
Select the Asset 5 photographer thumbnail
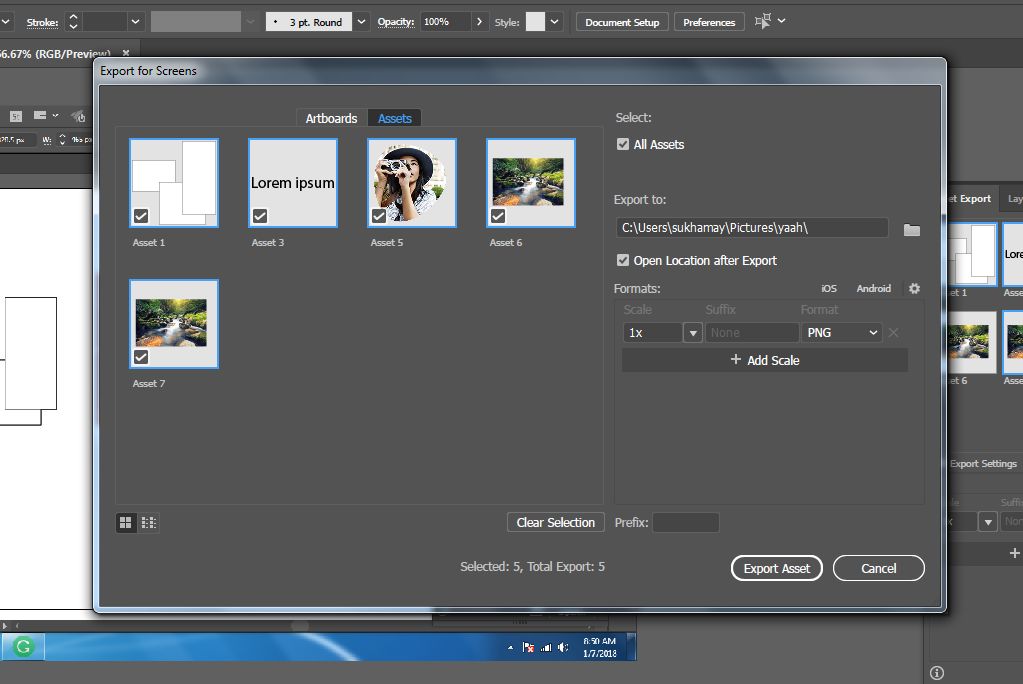click(412, 183)
